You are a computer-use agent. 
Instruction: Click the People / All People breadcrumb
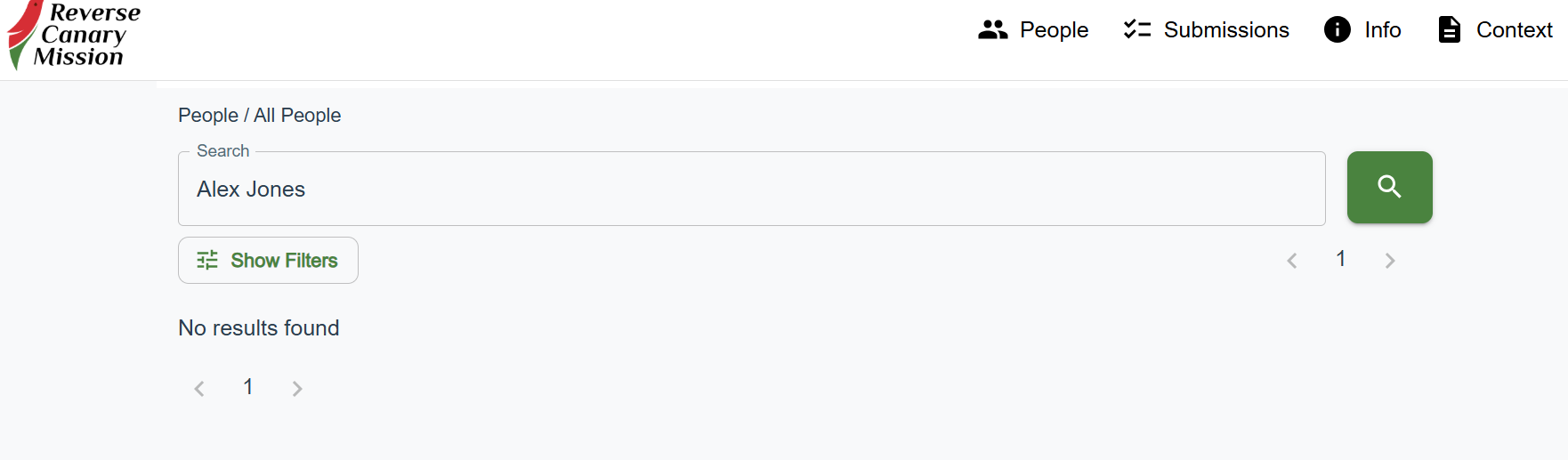(259, 116)
